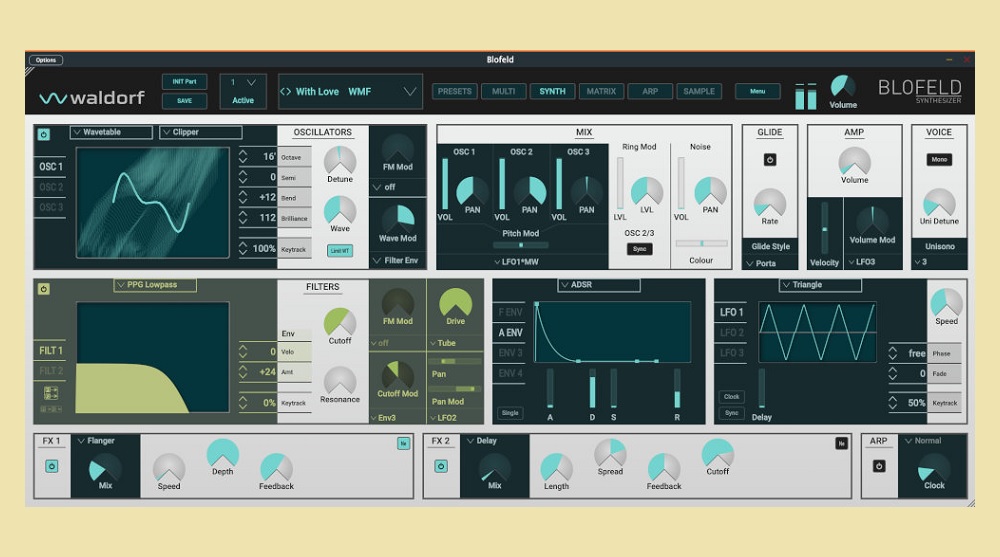This screenshot has width=1000, height=557.
Task: Open the PPG Lowpass filter type dropdown
Action: click(x=155, y=286)
